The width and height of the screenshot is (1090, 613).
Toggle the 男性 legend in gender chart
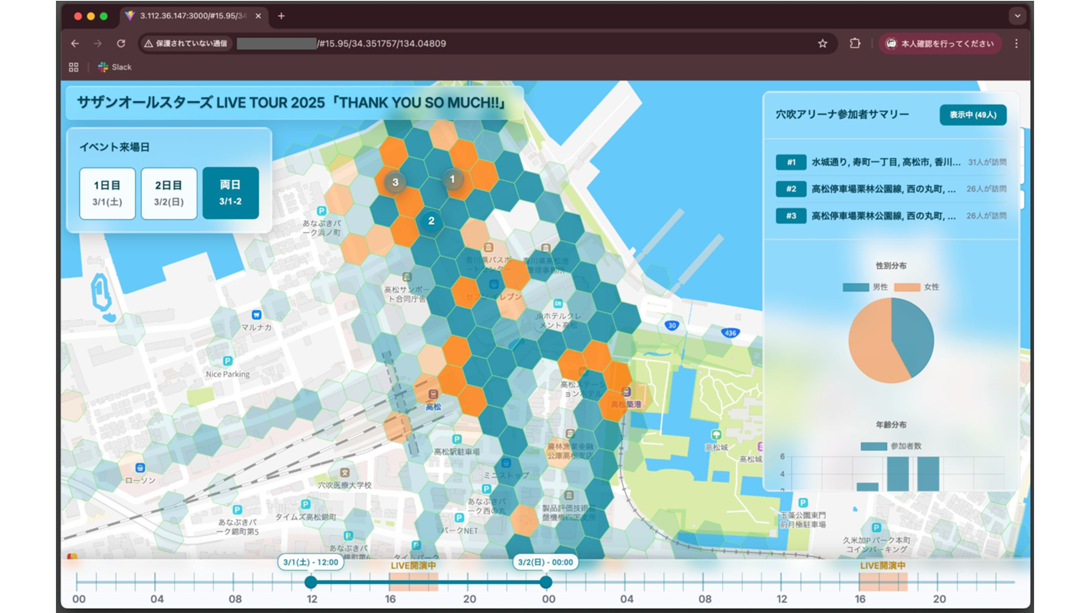pyautogui.click(x=869, y=287)
